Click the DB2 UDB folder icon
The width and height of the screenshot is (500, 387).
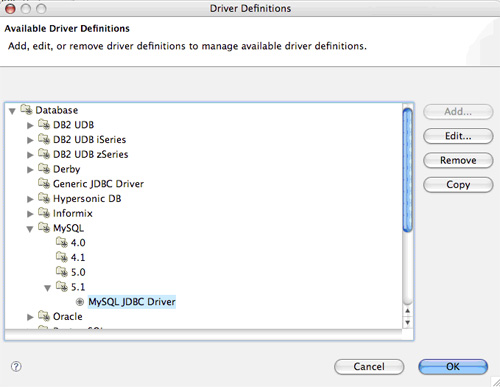44,124
